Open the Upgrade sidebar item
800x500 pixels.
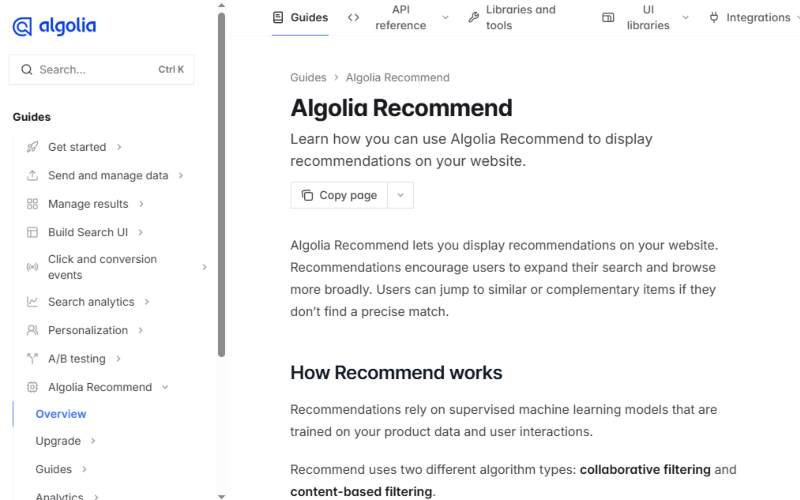coord(58,440)
